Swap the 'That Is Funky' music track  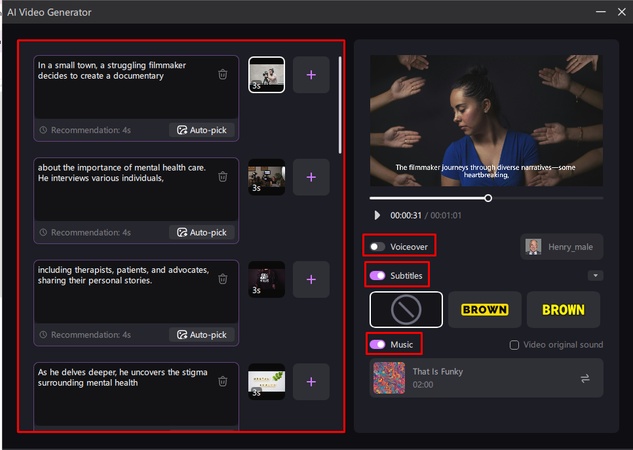585,378
